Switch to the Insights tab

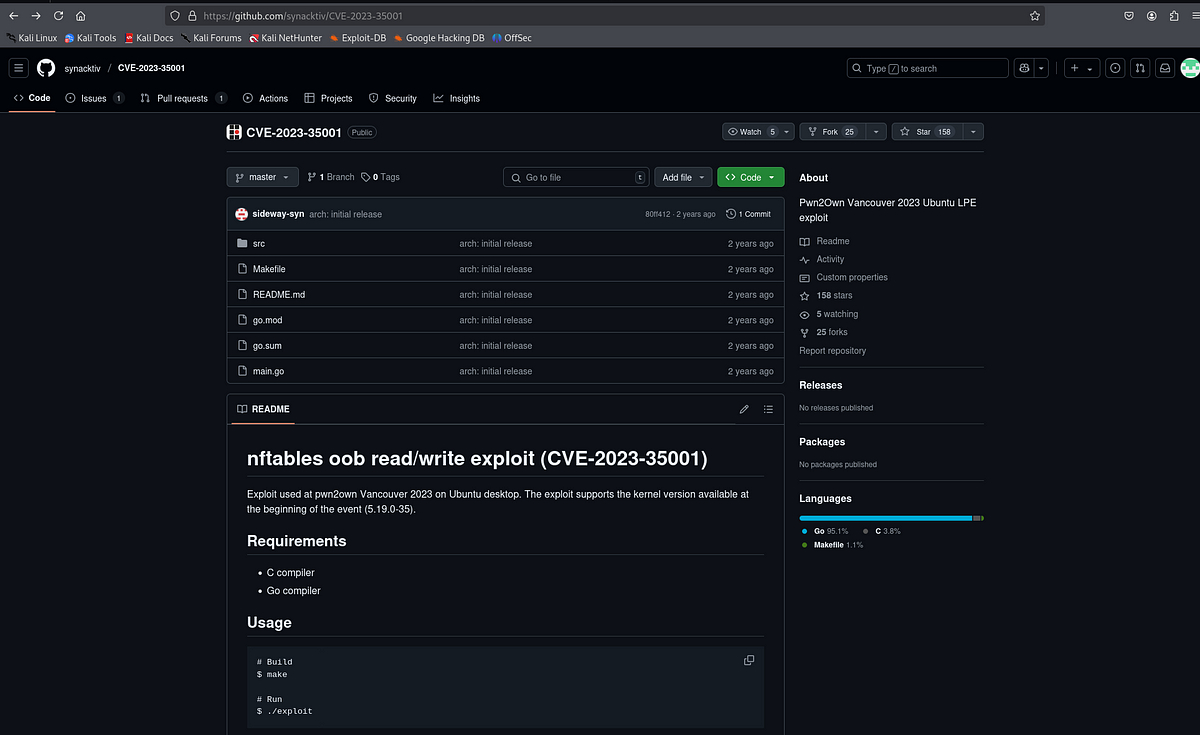[x=456, y=98]
